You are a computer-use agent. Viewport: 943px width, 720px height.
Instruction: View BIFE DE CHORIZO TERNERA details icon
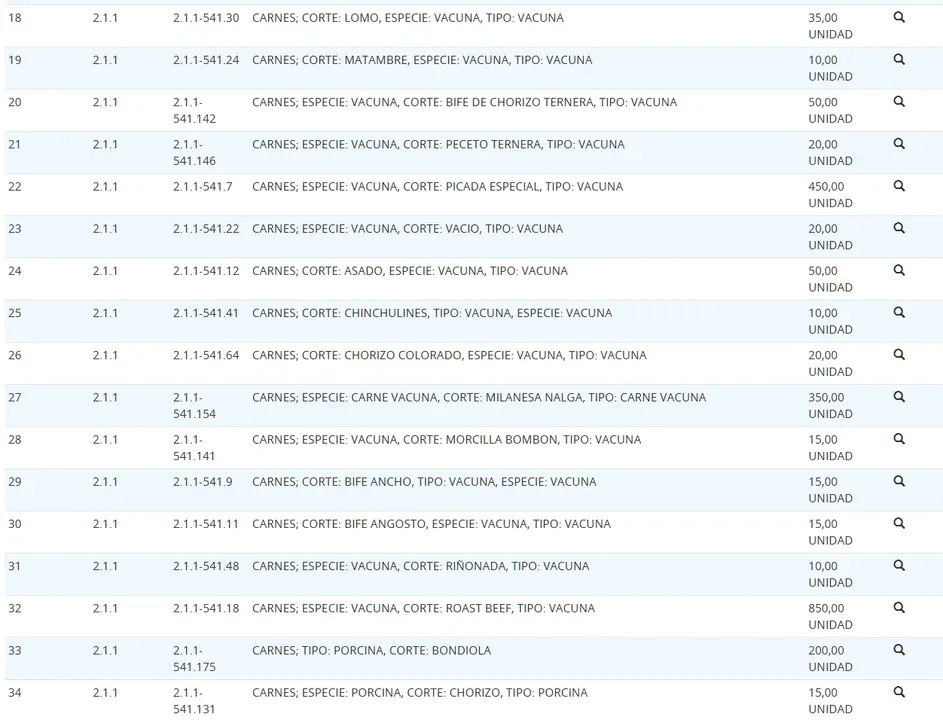(x=899, y=102)
